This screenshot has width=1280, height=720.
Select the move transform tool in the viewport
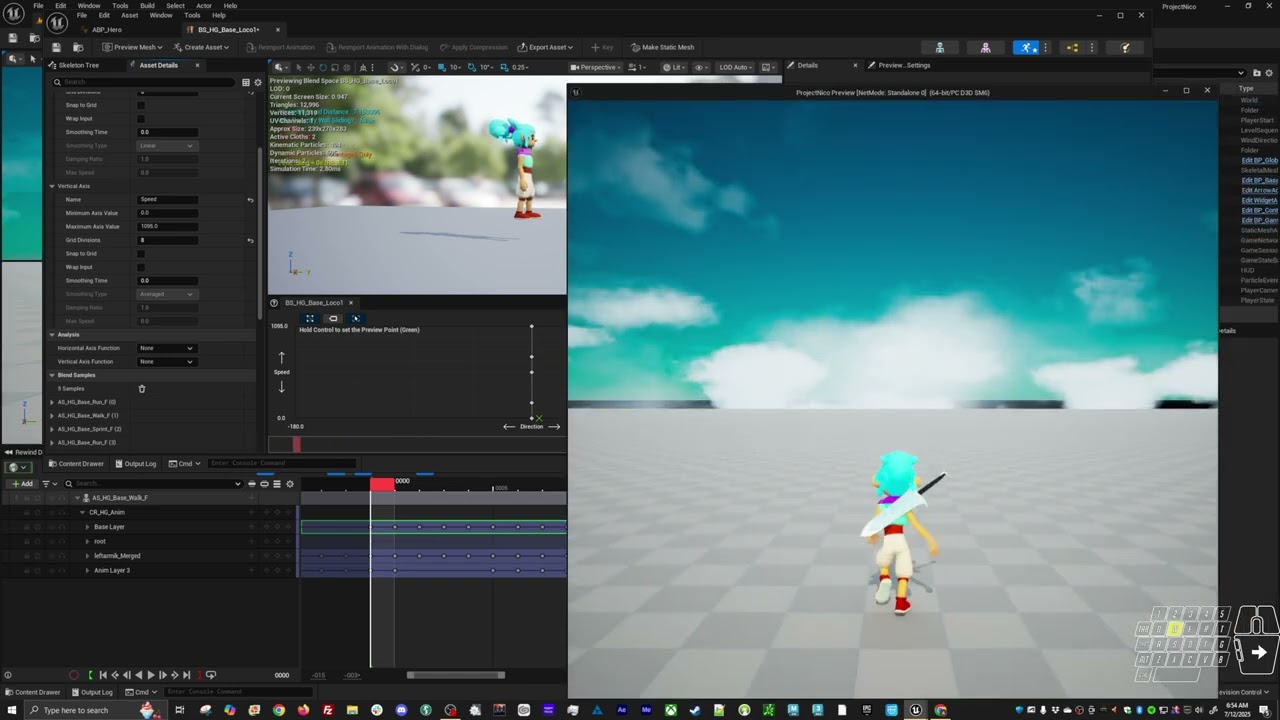tap(310, 67)
